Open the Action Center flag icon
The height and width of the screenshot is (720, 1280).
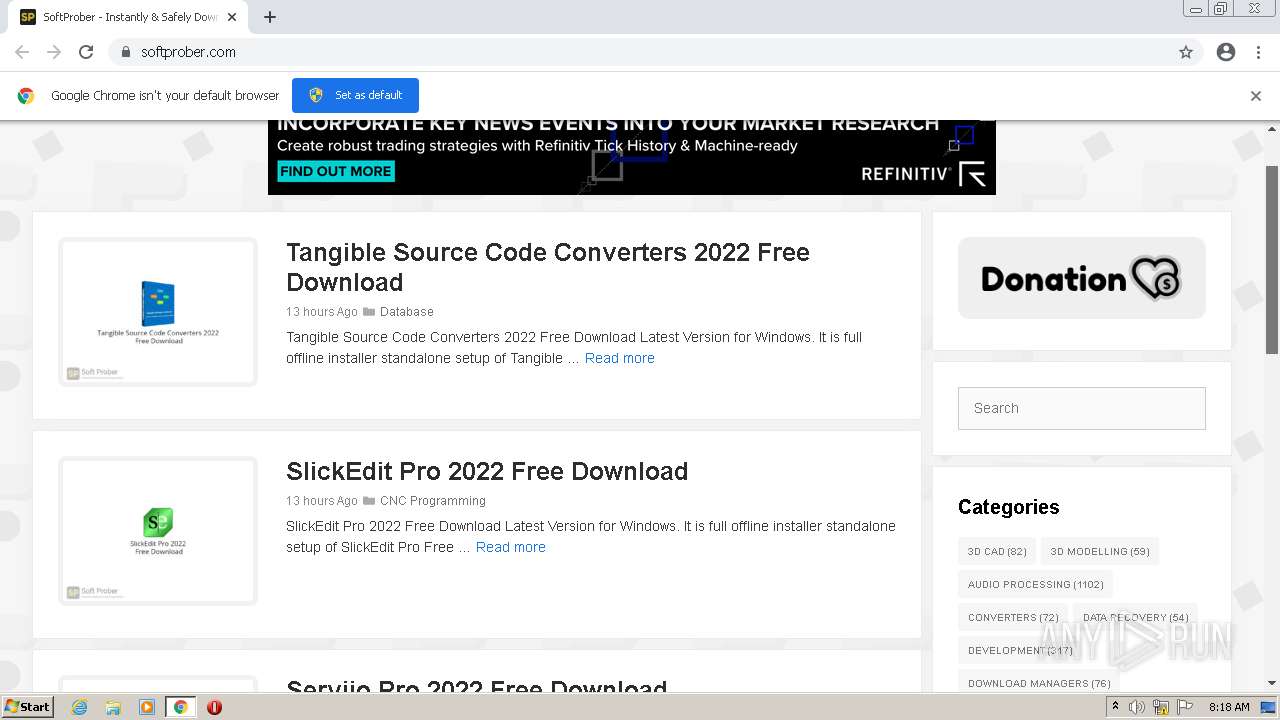(1185, 707)
